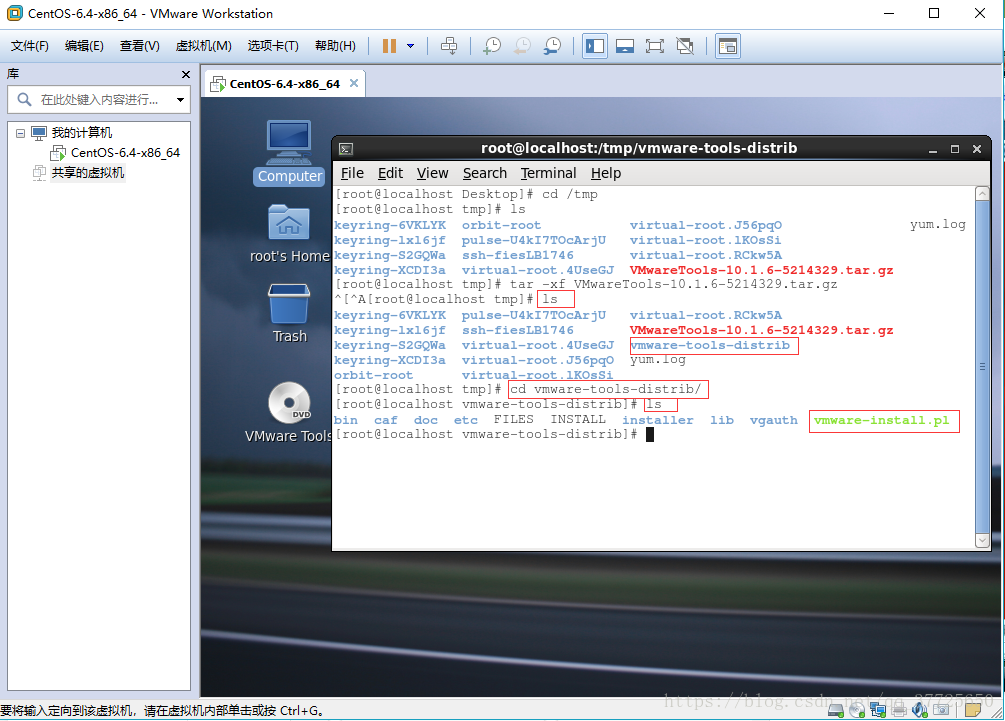Click the library search input field
1005x721 pixels.
click(99, 99)
